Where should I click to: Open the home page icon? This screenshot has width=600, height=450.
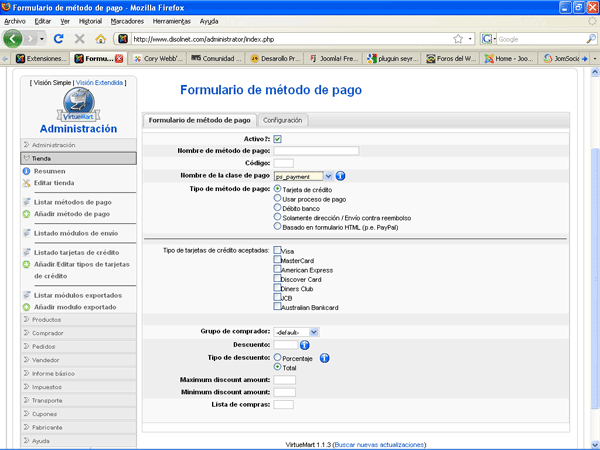click(101, 39)
